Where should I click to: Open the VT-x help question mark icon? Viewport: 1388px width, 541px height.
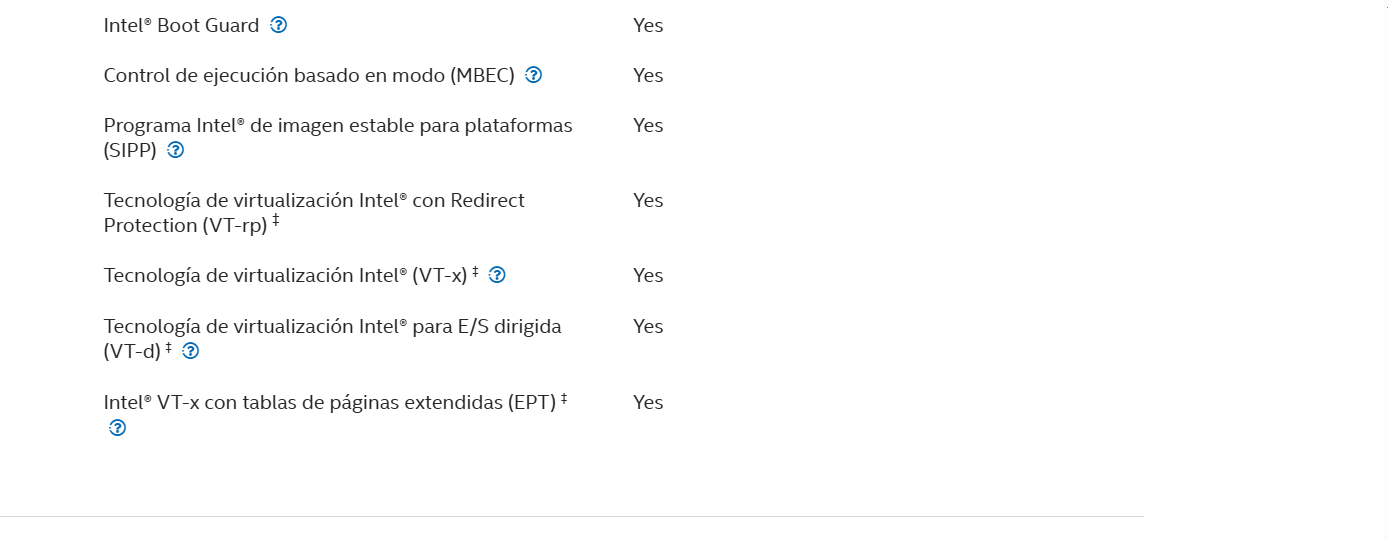(x=497, y=275)
